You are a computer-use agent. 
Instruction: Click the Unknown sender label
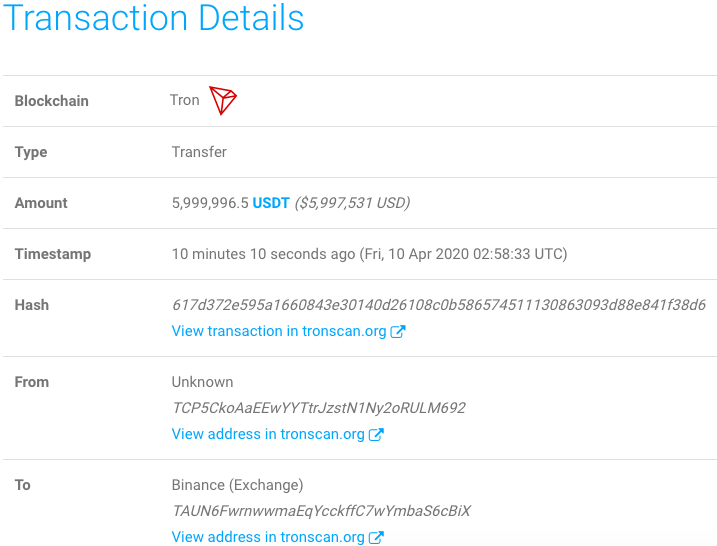202,382
